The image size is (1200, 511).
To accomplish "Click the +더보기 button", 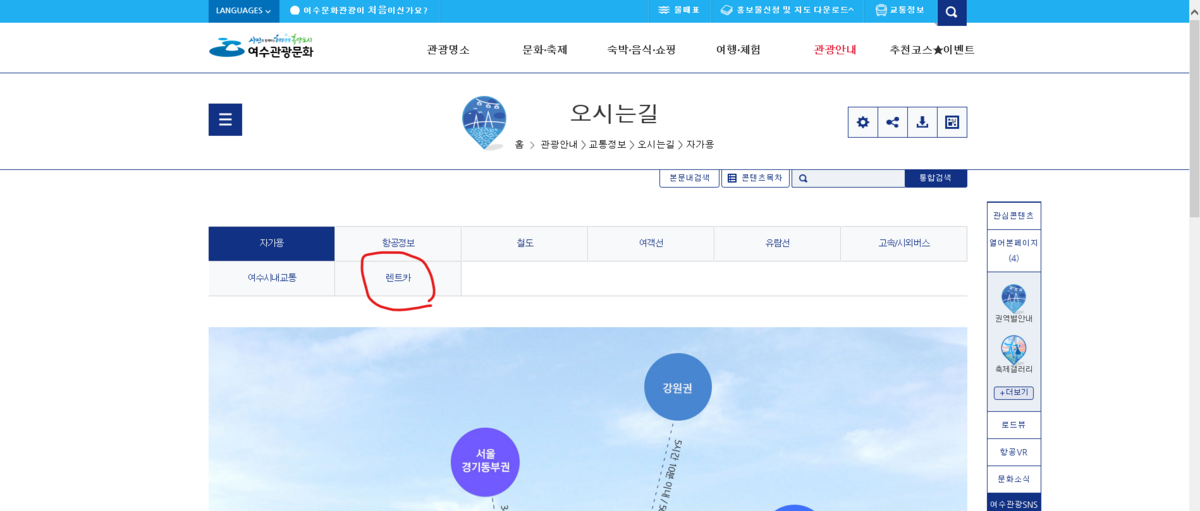I will pyautogui.click(x=1013, y=393).
